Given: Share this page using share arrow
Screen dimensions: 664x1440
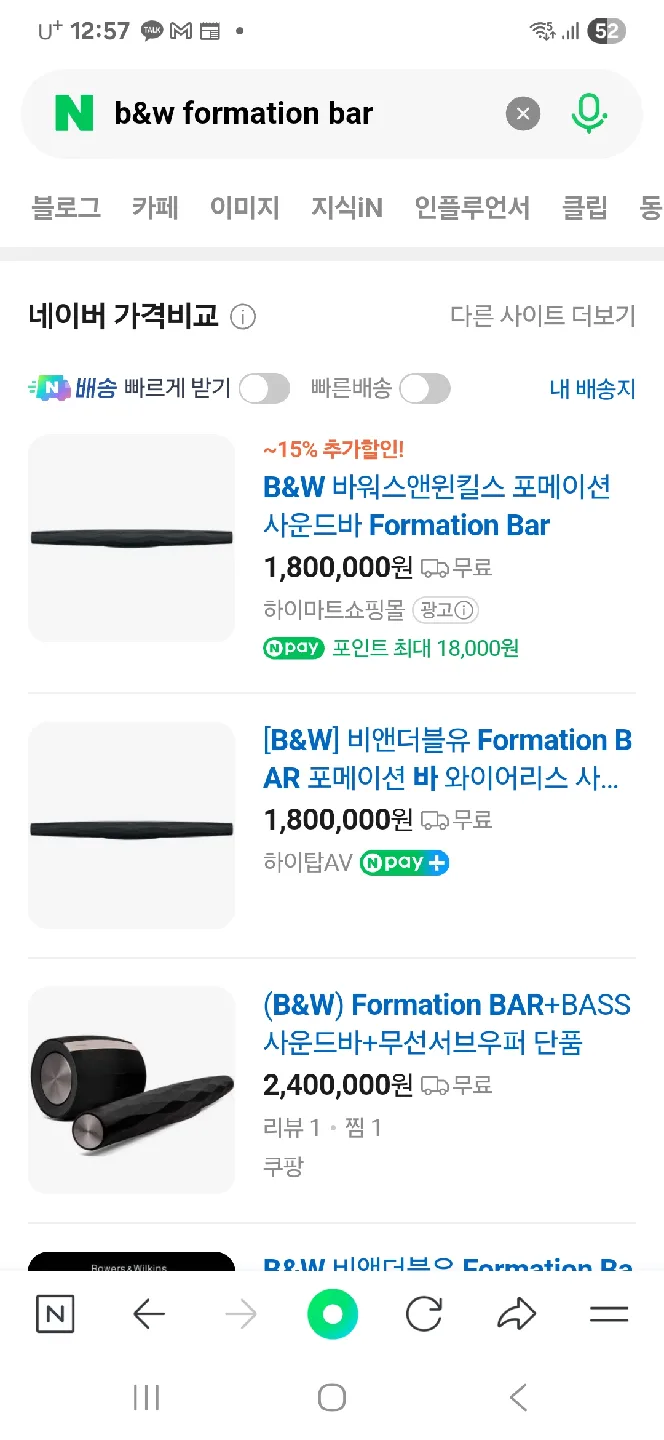Looking at the screenshot, I should (x=516, y=1314).
